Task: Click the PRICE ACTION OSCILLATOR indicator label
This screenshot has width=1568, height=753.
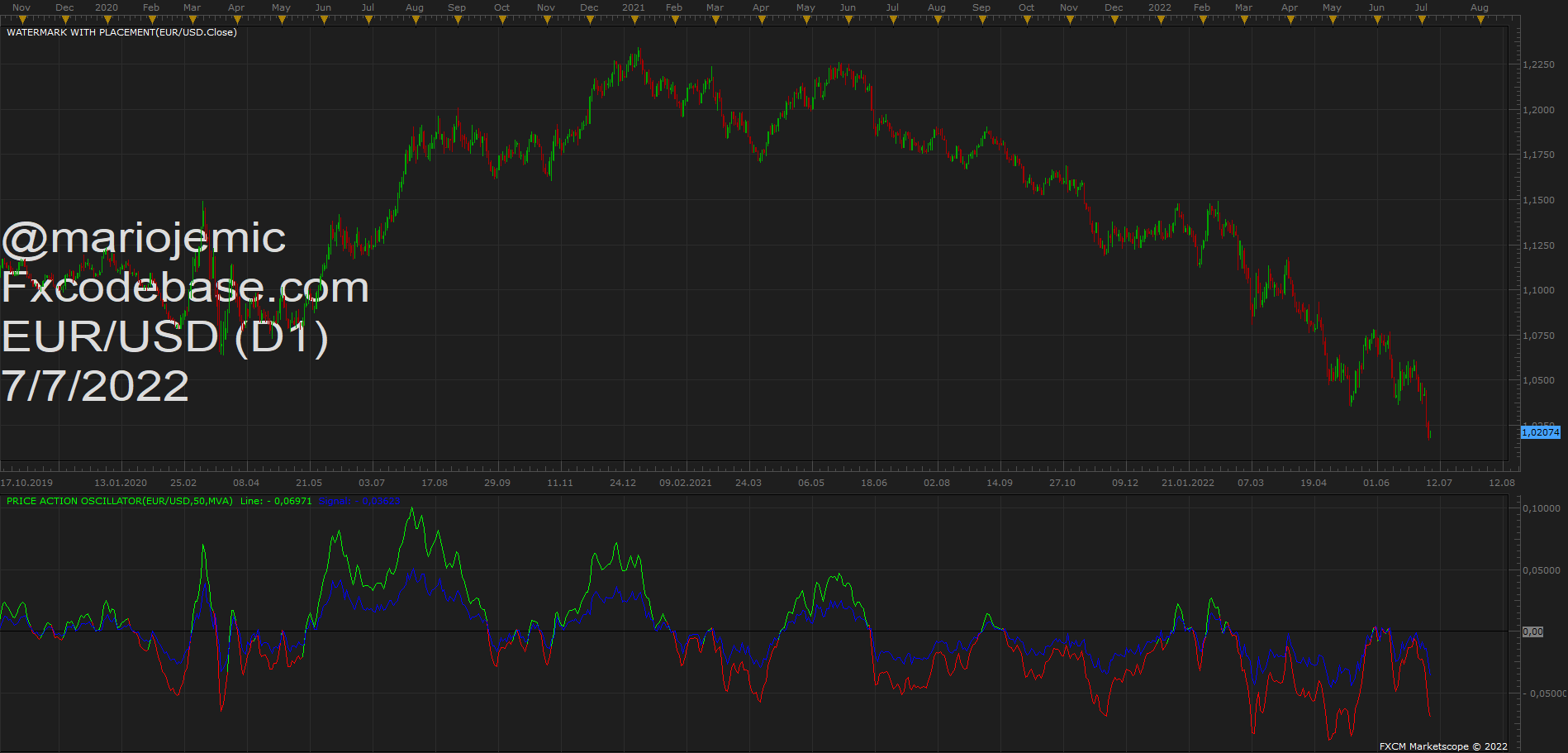Action: click(120, 501)
